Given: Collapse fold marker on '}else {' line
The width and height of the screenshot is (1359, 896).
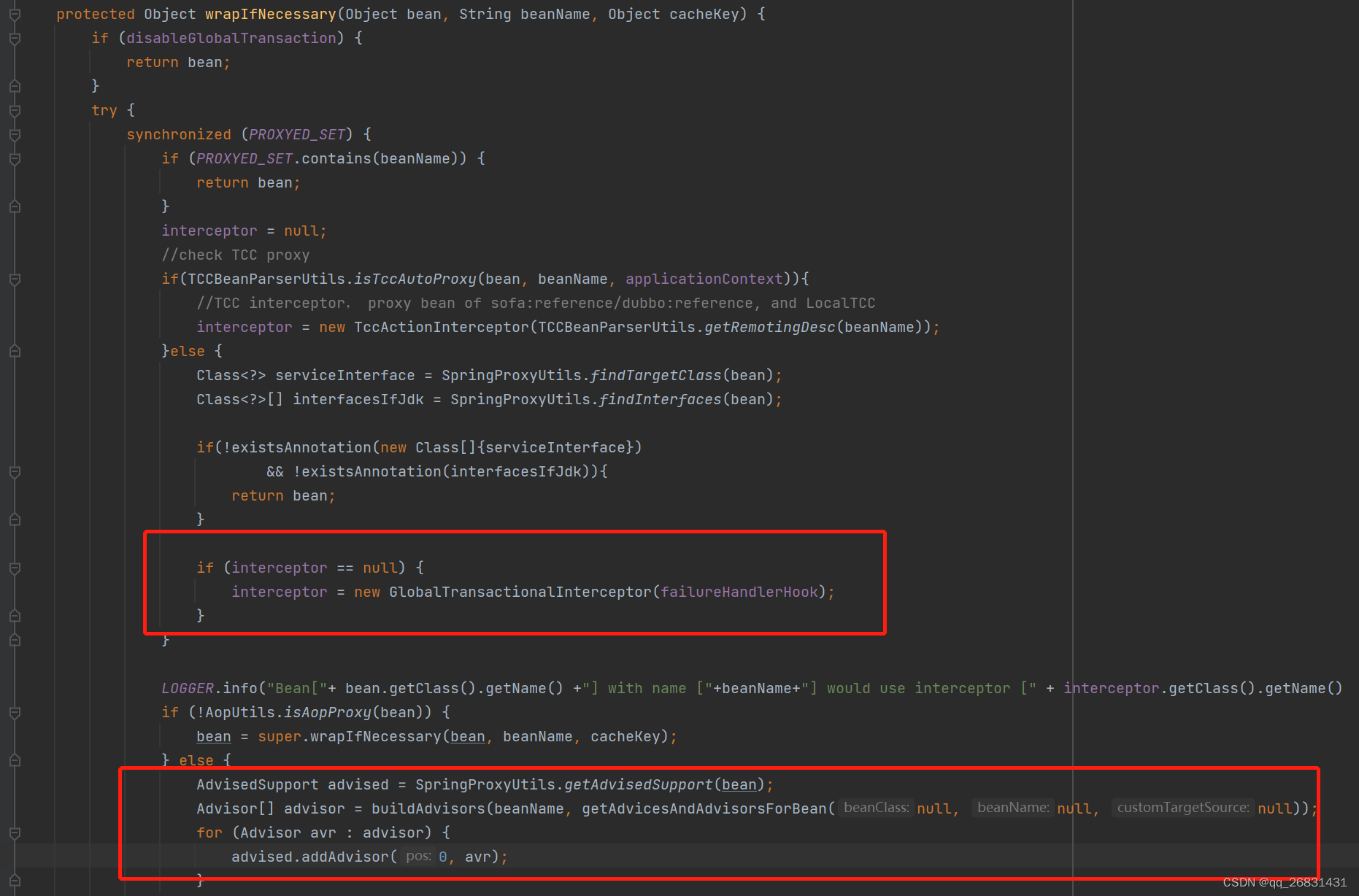Looking at the screenshot, I should 15,352.
